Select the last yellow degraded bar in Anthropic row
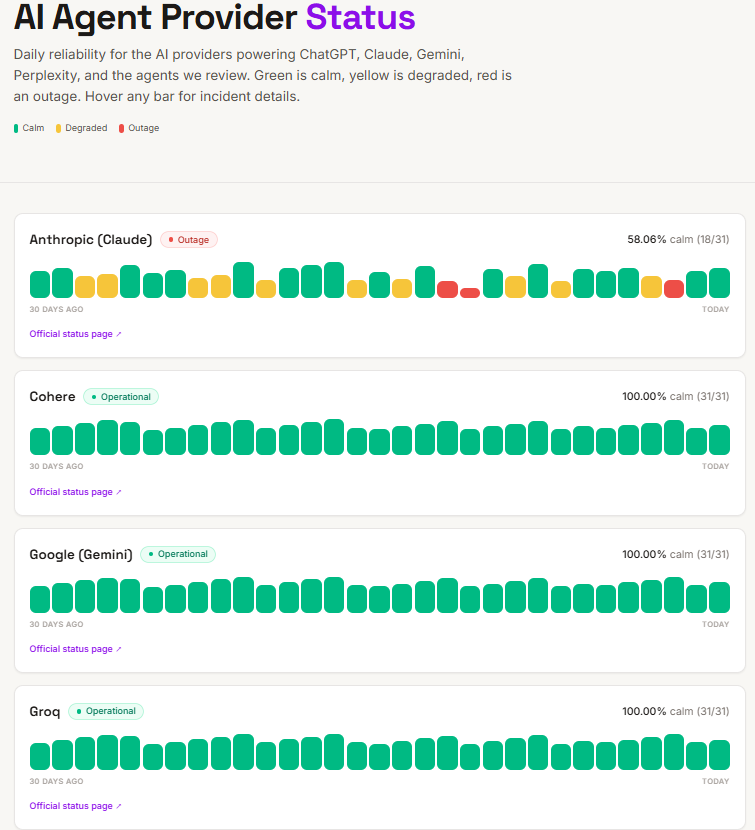Image resolution: width=755 pixels, height=830 pixels. (x=651, y=287)
